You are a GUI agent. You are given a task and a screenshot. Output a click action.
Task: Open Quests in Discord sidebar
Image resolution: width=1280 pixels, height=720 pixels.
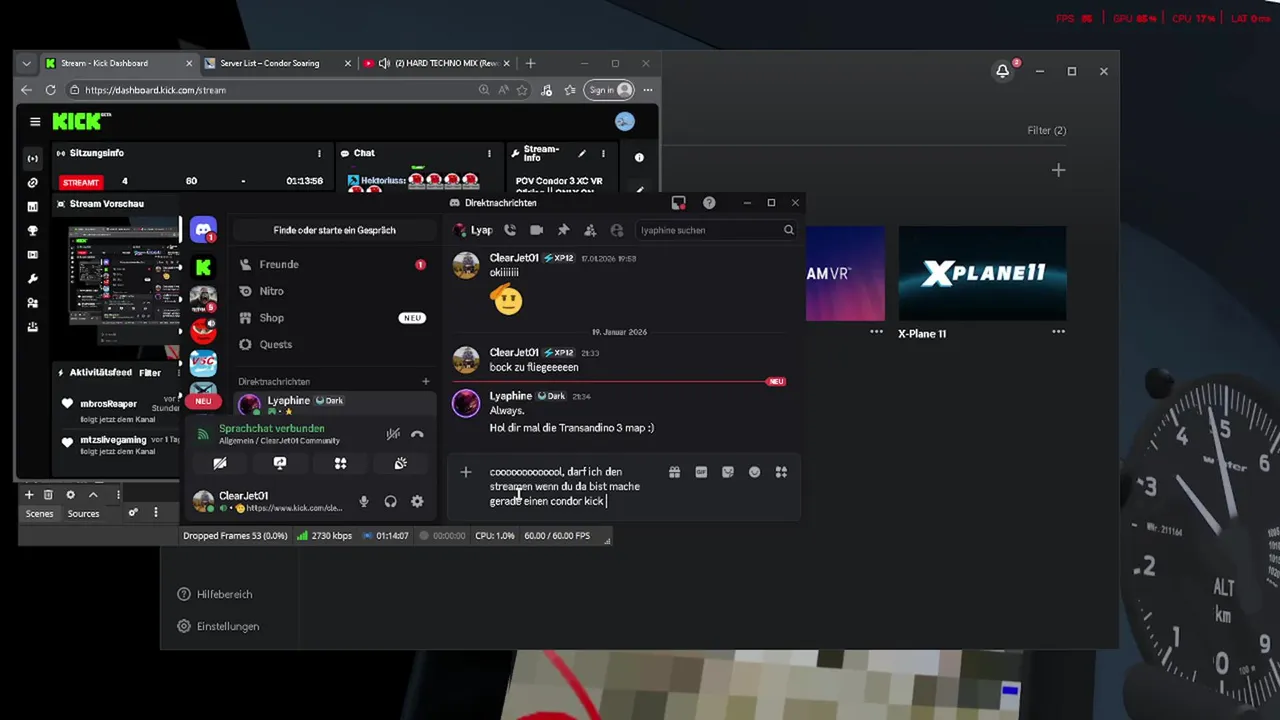pyautogui.click(x=334, y=345)
